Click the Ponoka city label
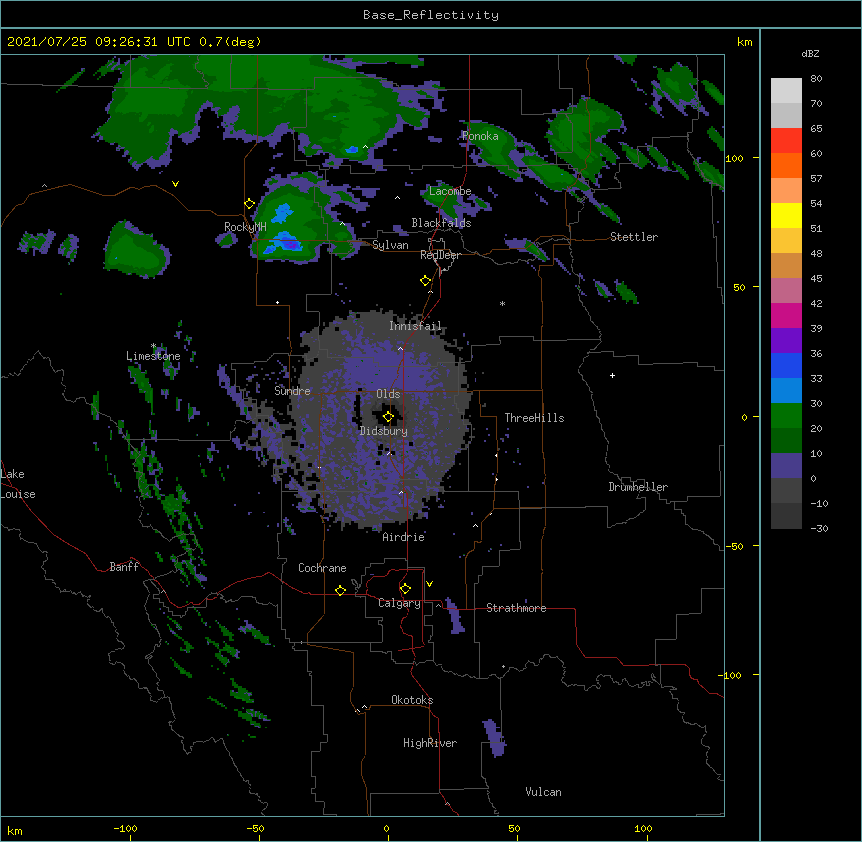This screenshot has width=862, height=842. click(x=480, y=136)
